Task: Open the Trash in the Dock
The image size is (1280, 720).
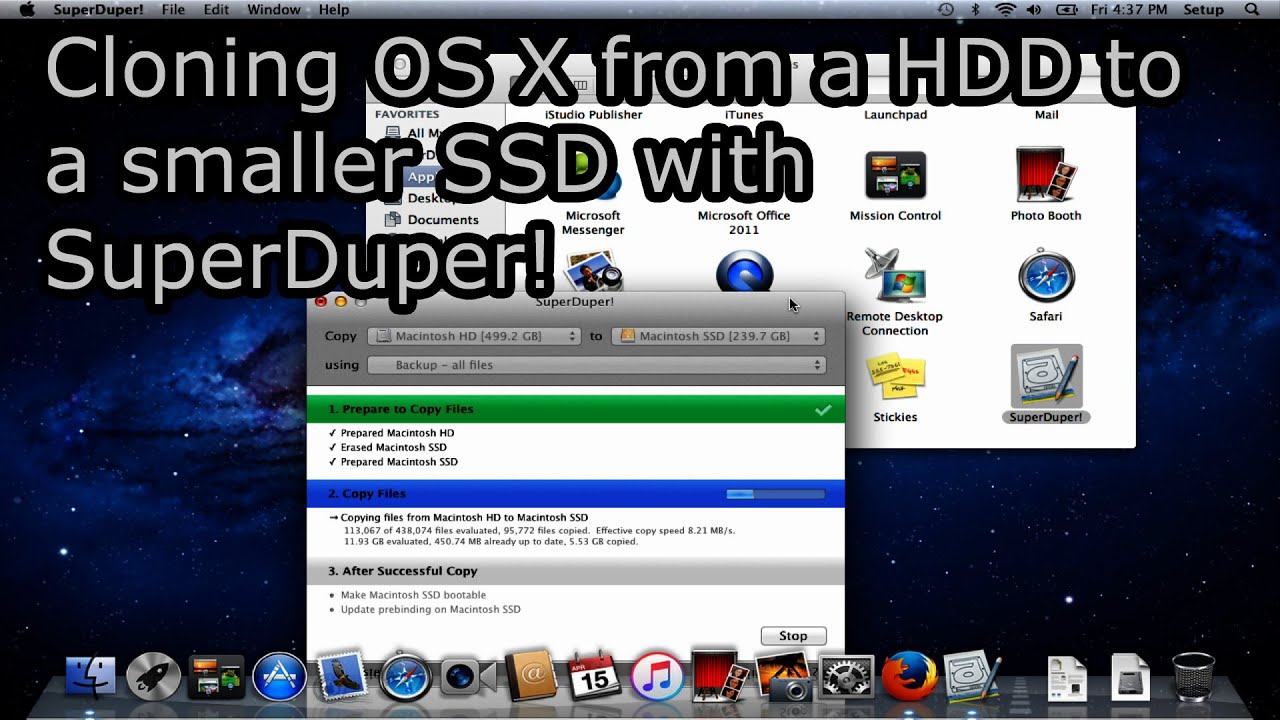Action: 1192,678
